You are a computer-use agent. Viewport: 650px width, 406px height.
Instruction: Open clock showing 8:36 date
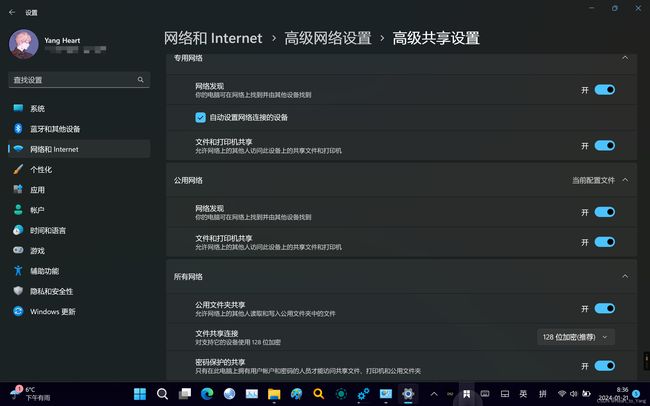(614, 394)
